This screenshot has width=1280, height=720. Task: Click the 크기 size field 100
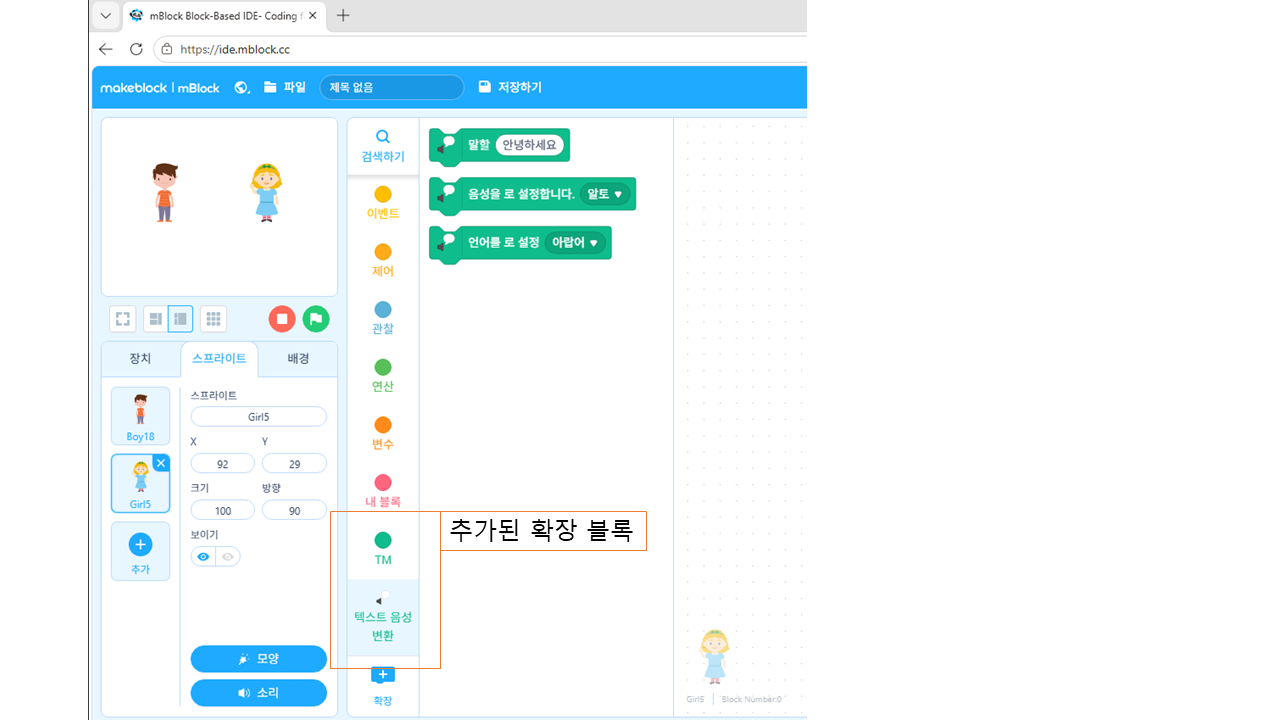click(223, 511)
